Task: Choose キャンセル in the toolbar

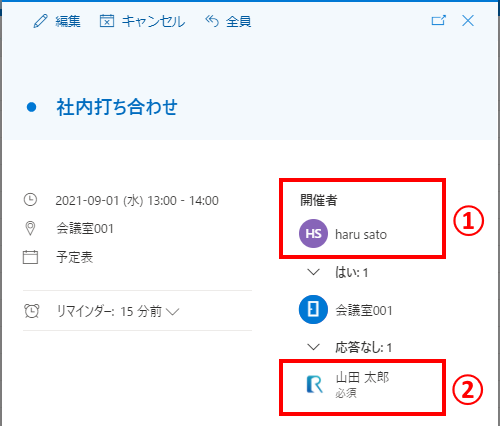Action: tap(153, 21)
